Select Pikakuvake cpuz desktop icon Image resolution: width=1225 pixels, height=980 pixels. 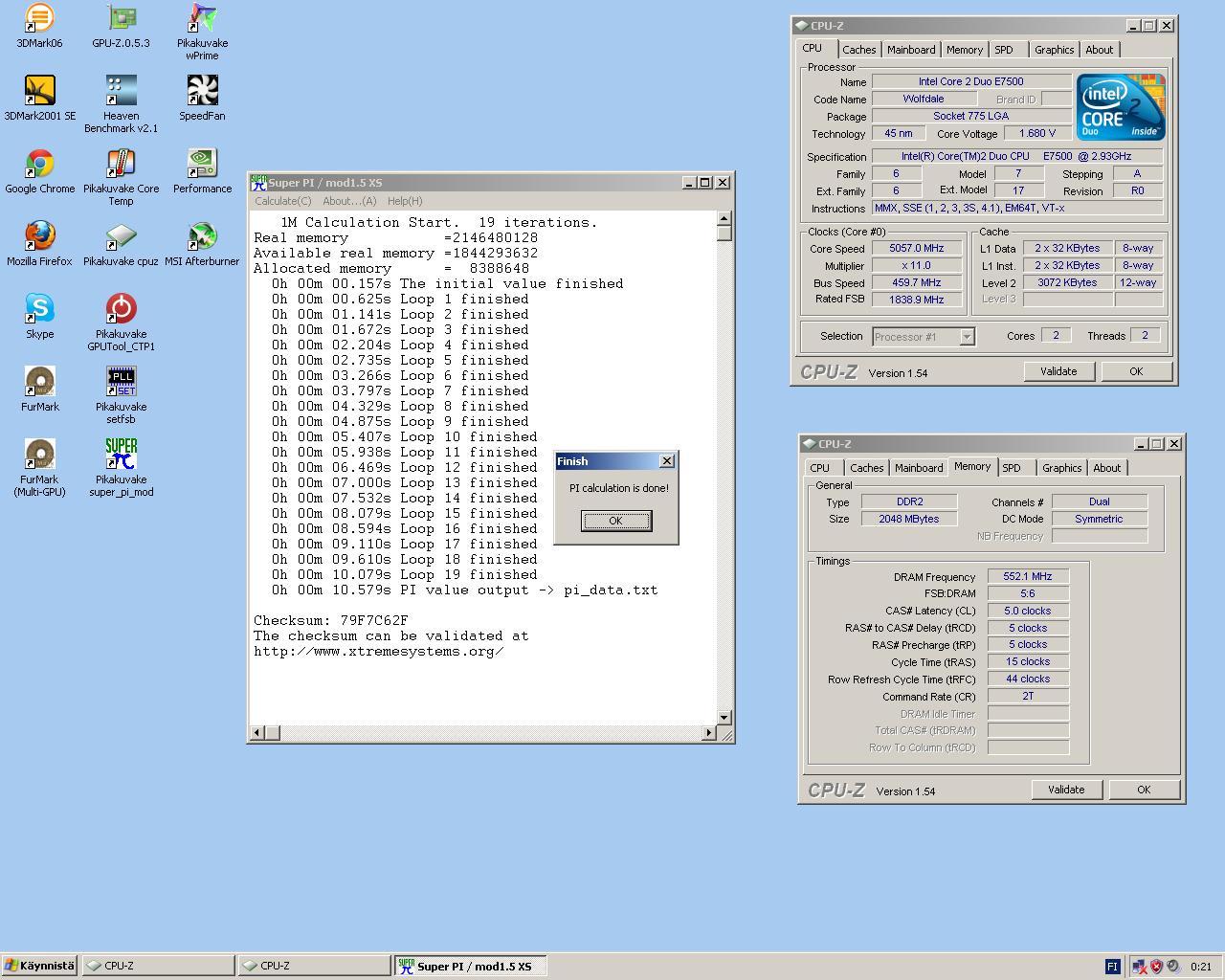click(121, 244)
